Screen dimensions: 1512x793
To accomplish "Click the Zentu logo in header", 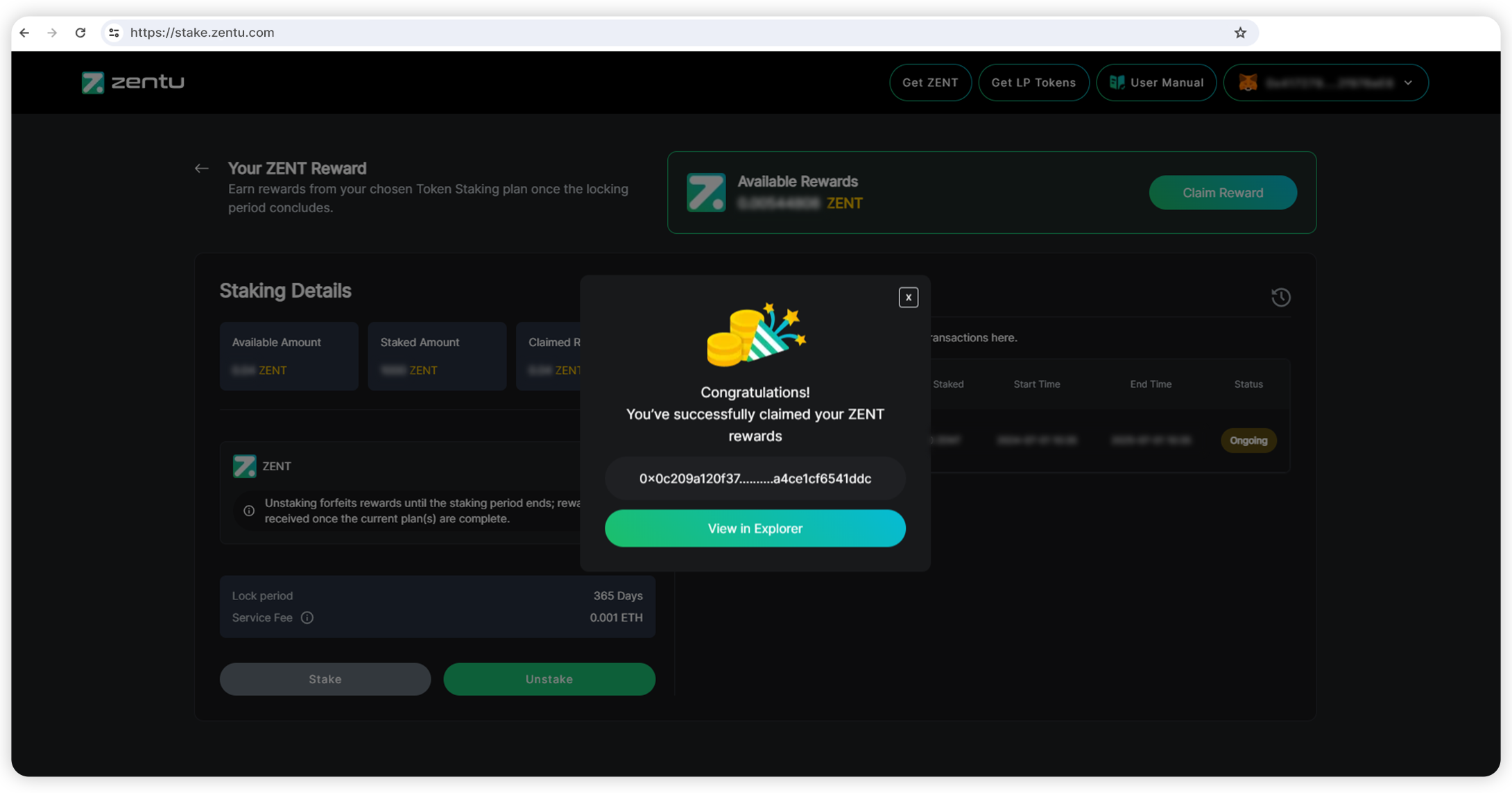I will click(x=133, y=83).
